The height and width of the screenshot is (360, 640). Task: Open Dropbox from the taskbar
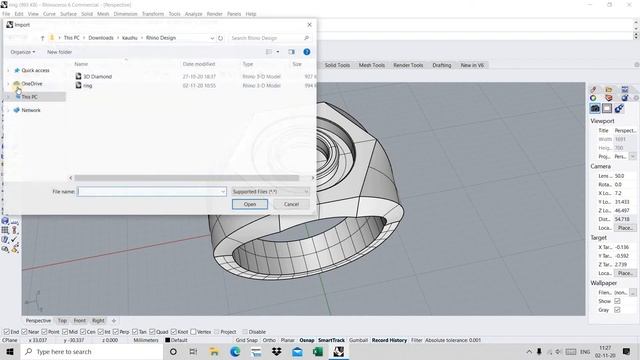[277, 352]
